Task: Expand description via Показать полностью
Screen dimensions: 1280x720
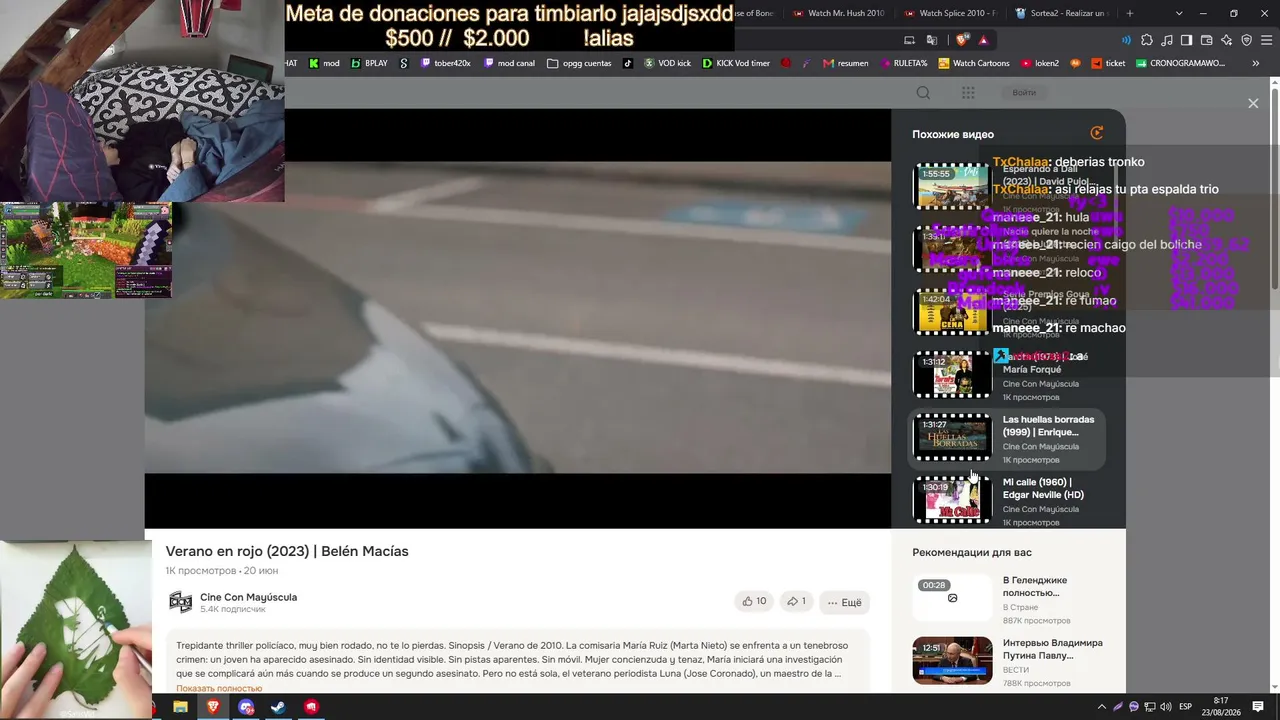Action: click(219, 688)
